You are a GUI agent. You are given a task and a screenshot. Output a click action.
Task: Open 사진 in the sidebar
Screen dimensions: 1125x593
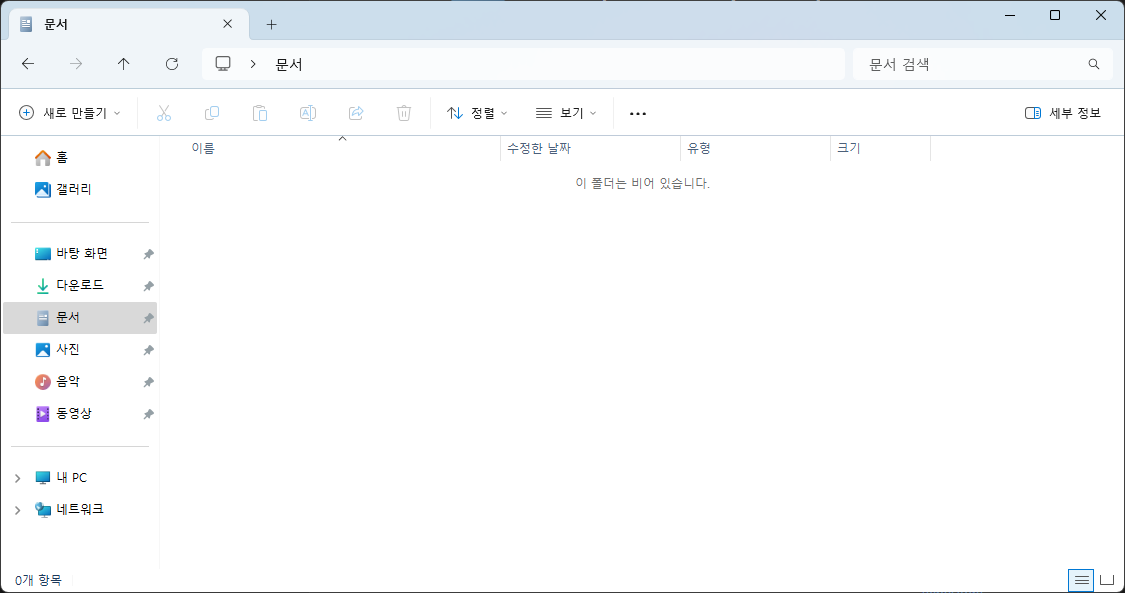[80, 350]
